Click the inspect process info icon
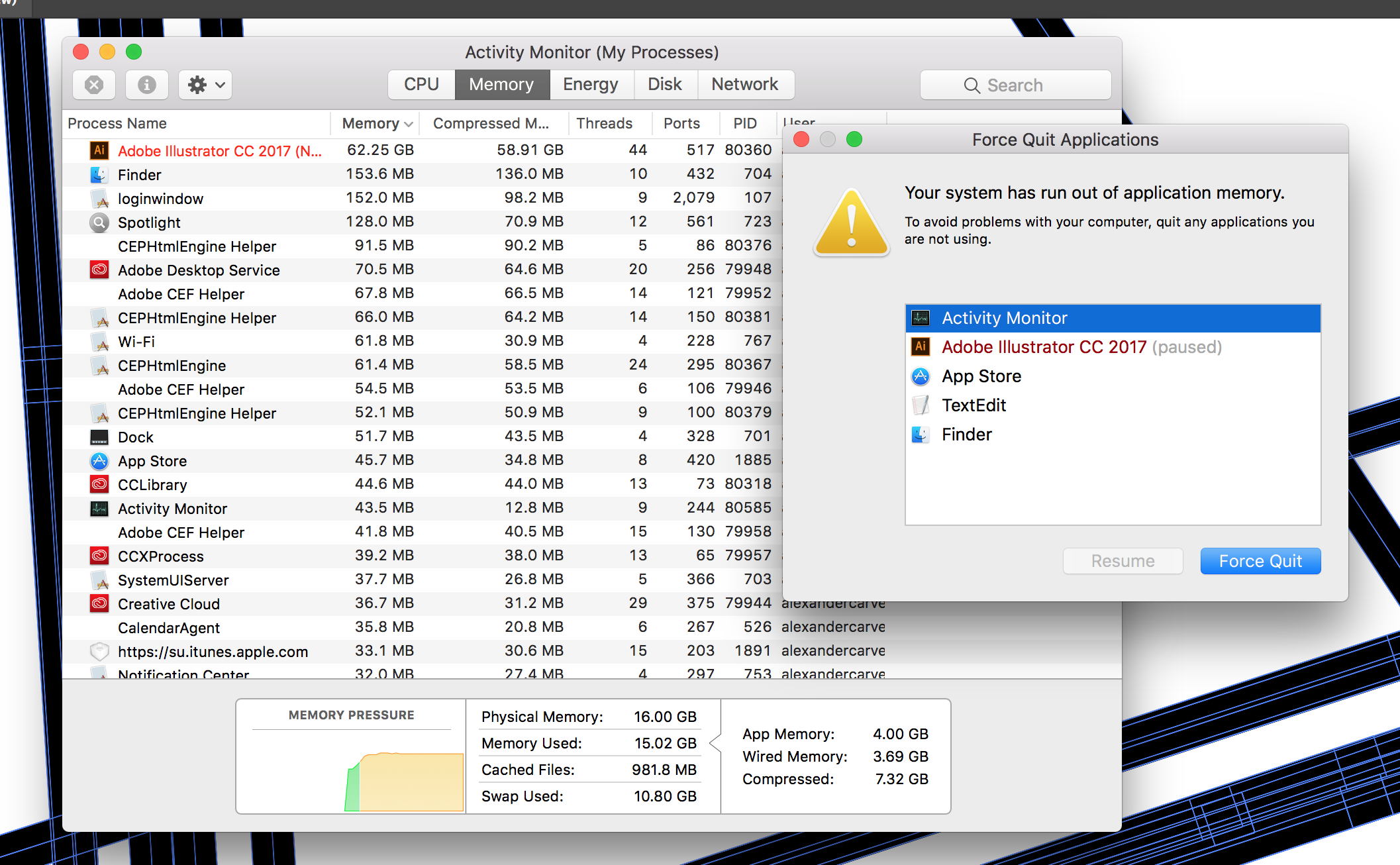Screen dimensions: 1400x865 pos(147,85)
